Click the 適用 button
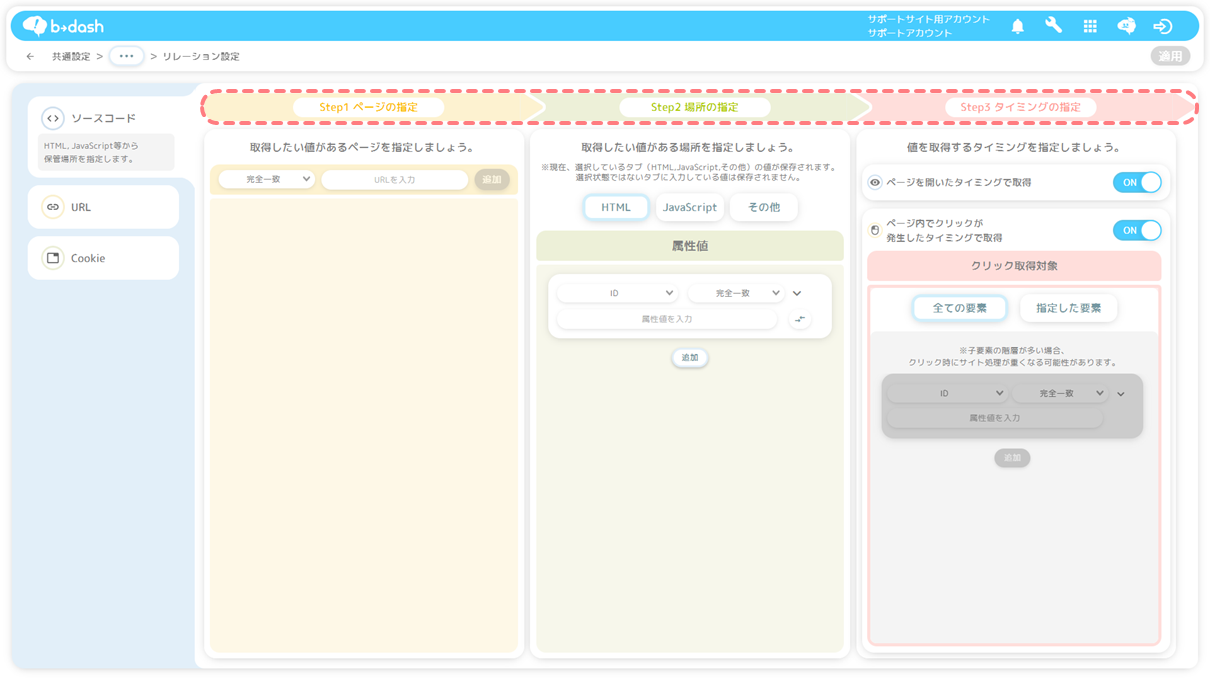This screenshot has height=680, width=1210. (x=1170, y=57)
